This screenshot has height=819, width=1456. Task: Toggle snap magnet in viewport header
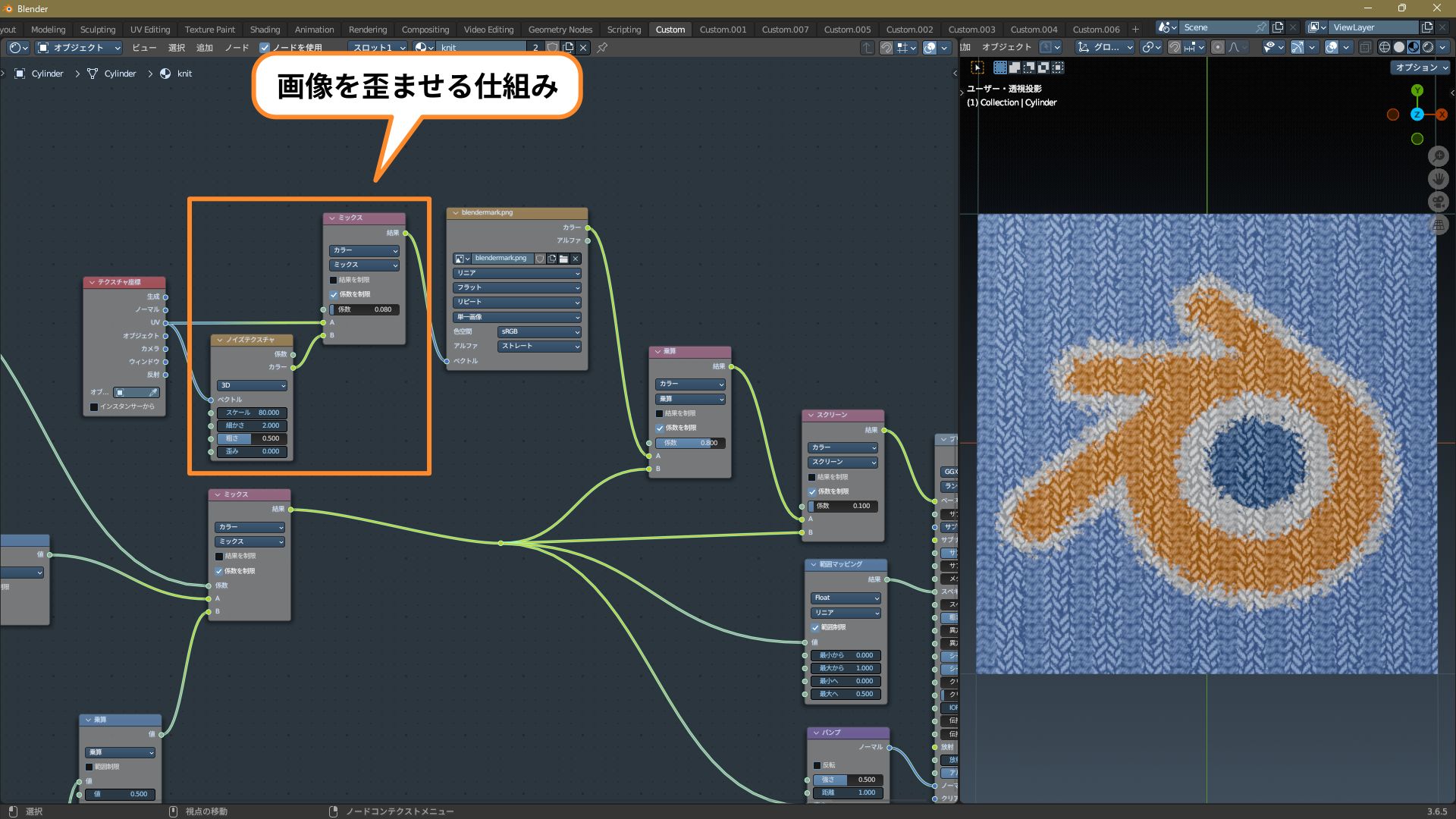coord(1175,47)
